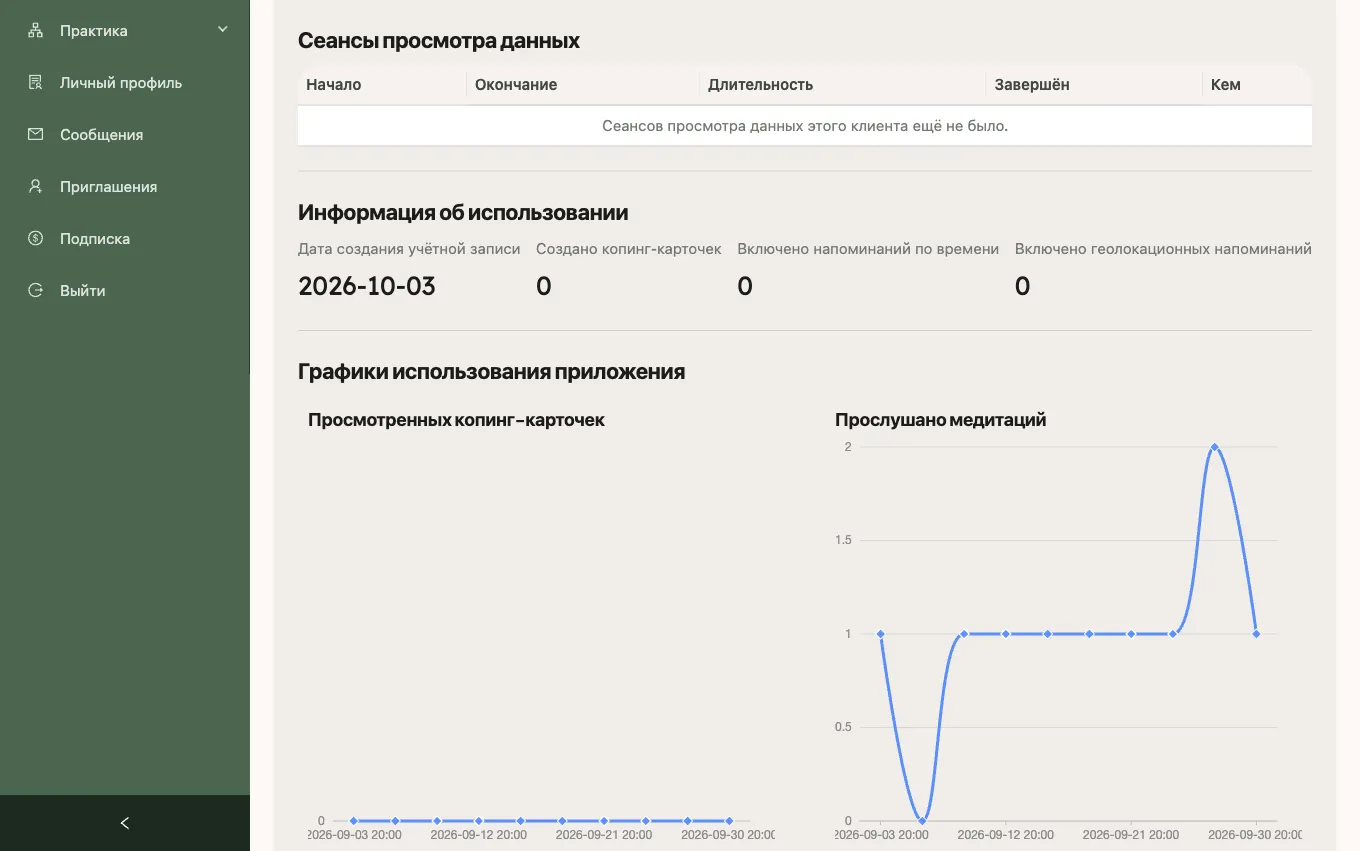Click the last point of coping-cards chart
This screenshot has height=851, width=1360.
click(729, 820)
